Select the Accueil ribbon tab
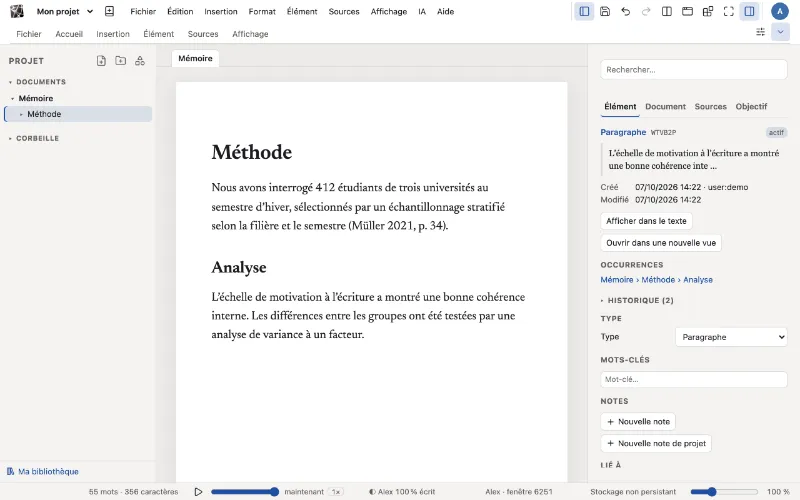The height and width of the screenshot is (500, 800). coord(69,34)
